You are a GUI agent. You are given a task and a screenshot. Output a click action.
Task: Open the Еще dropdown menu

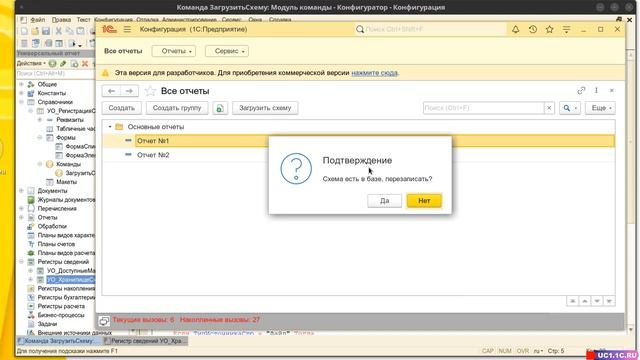(x=600, y=108)
